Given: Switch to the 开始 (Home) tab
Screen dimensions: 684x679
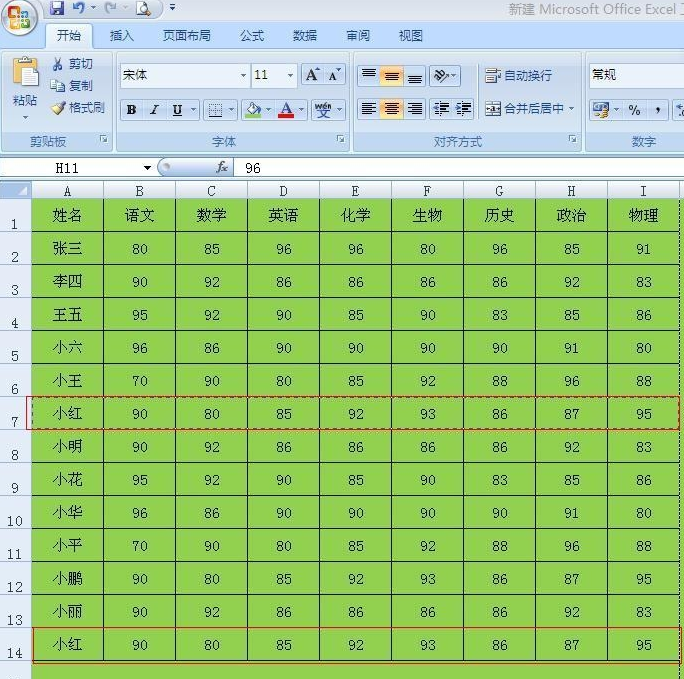Looking at the screenshot, I should (x=68, y=35).
